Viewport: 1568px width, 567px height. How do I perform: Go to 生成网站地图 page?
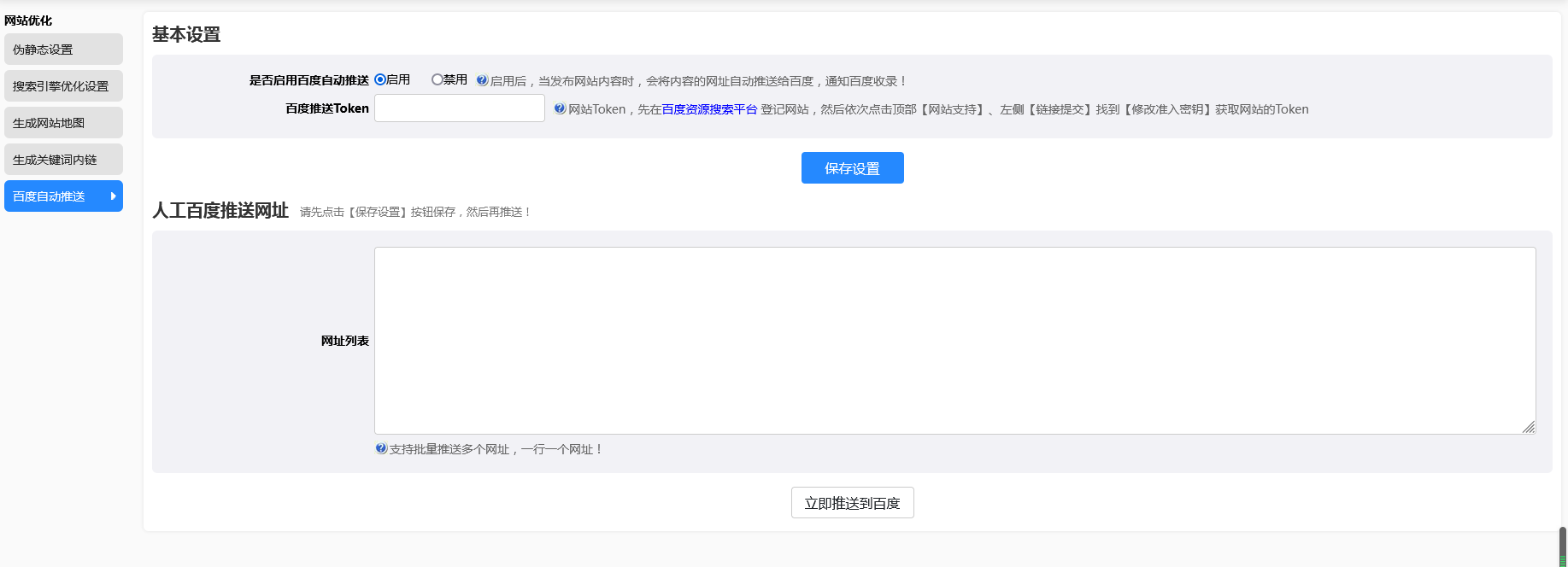(x=63, y=123)
